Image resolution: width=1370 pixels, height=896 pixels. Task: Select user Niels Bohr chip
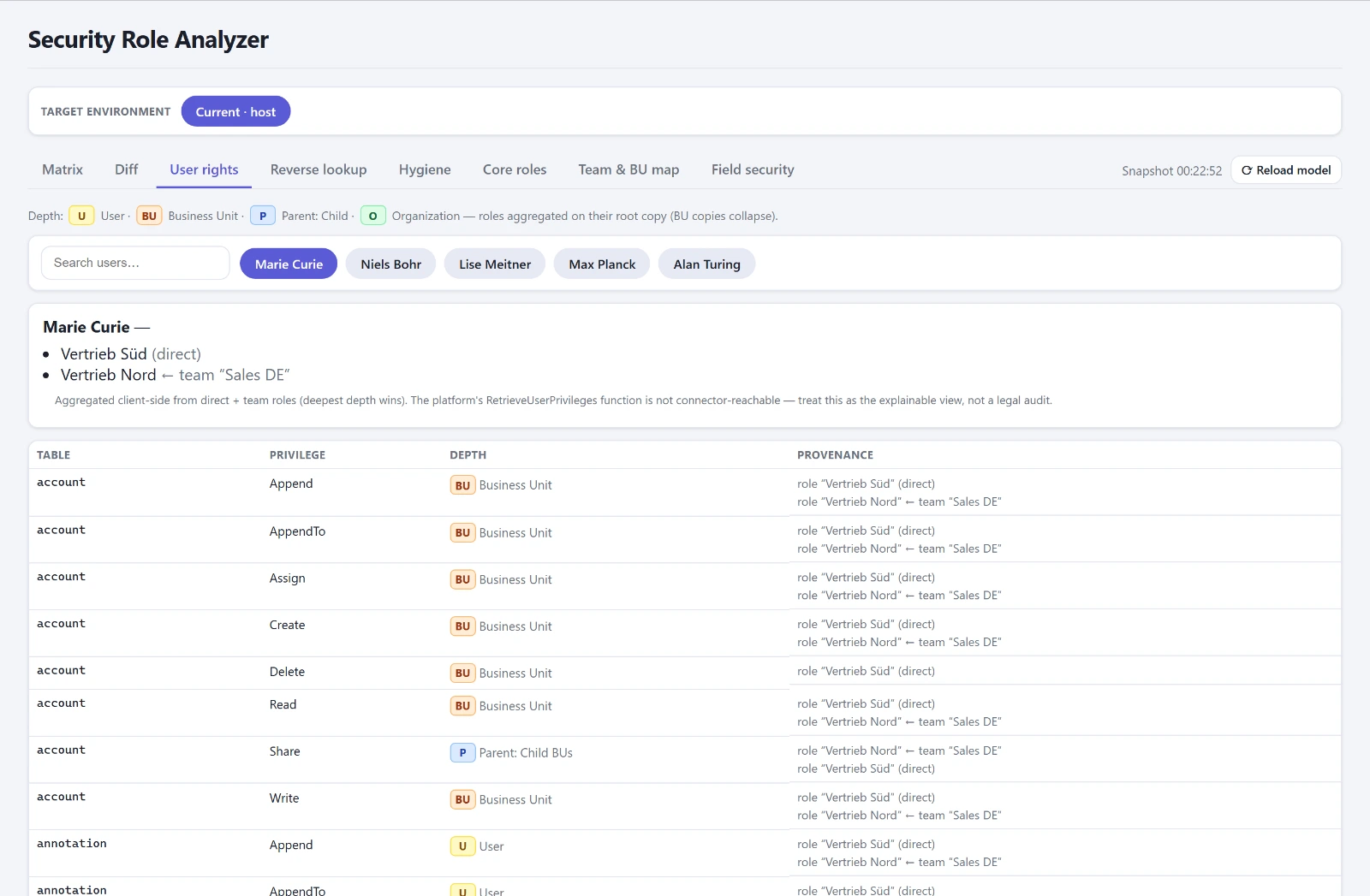pos(390,264)
